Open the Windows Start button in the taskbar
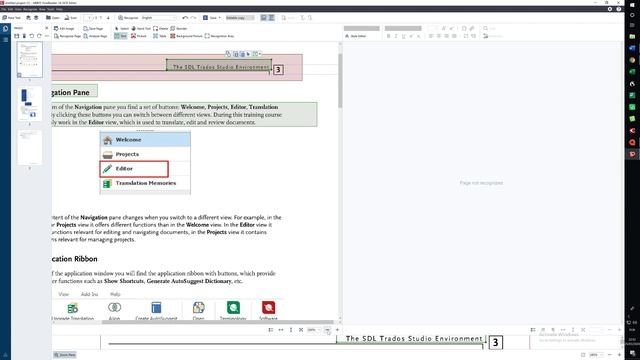This screenshot has height=360, width=640. point(632,4)
